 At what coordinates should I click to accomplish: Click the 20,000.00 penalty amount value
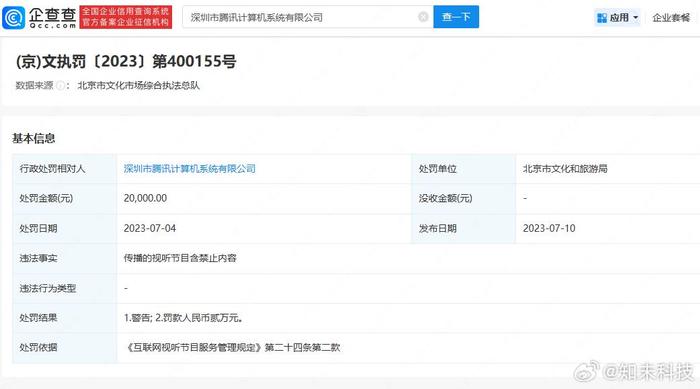tap(145, 198)
